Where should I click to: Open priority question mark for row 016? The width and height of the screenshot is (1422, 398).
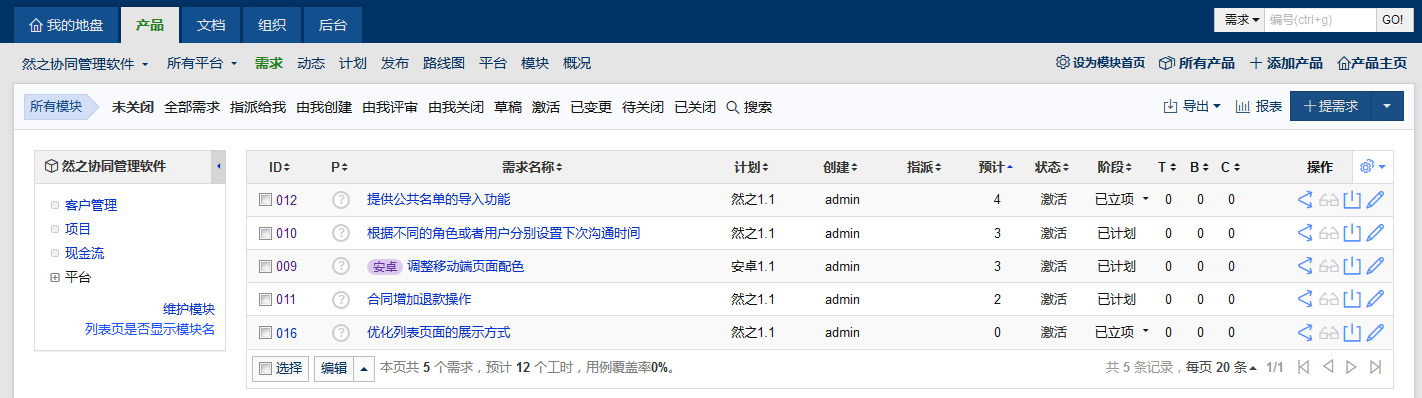point(341,332)
